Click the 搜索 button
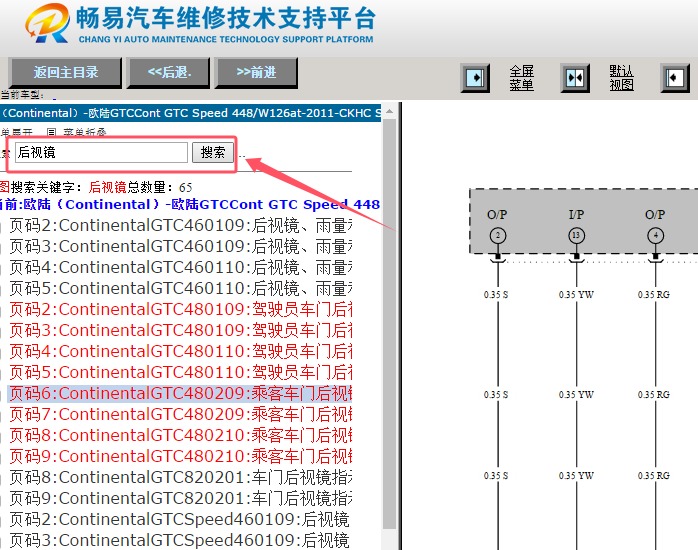The height and width of the screenshot is (550, 698). coord(213,153)
